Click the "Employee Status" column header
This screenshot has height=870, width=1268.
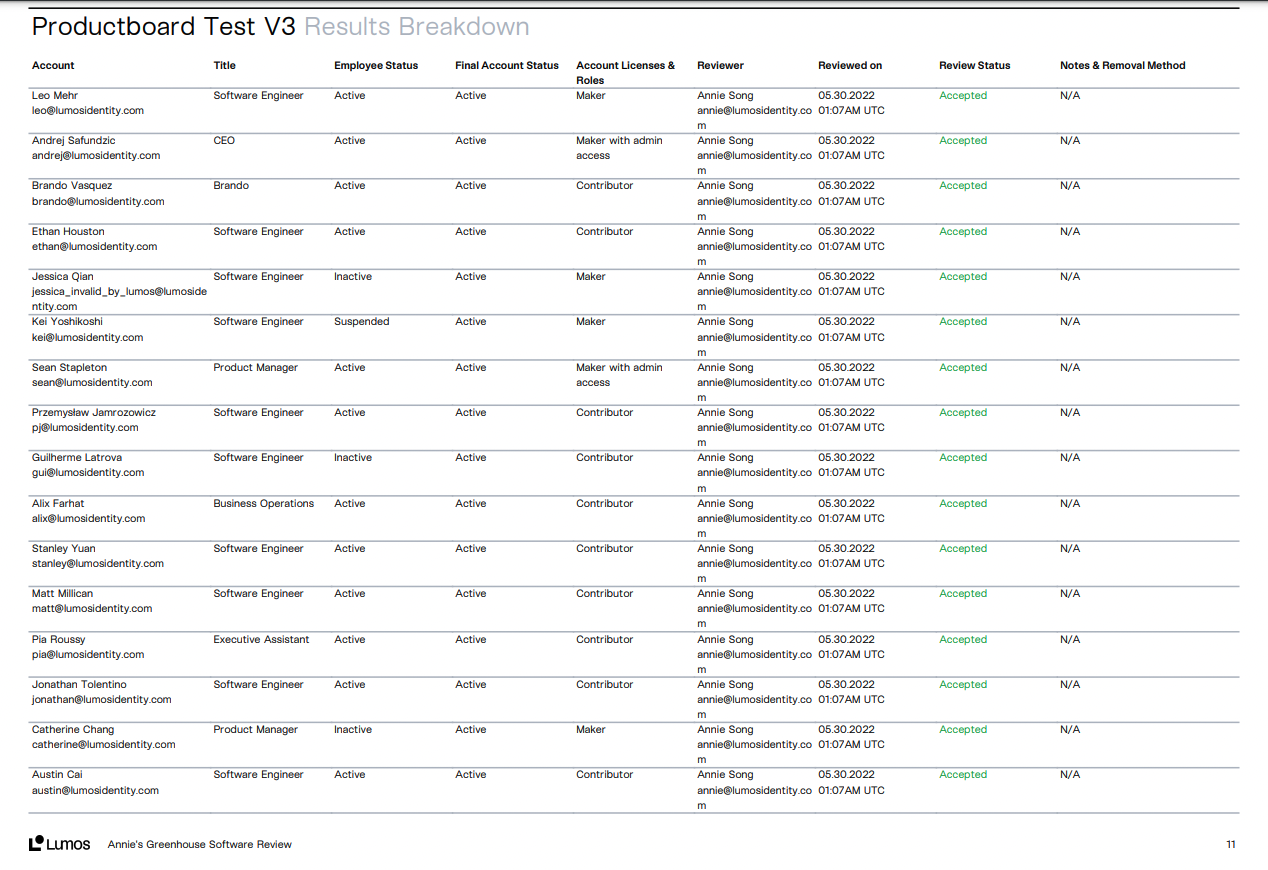pos(376,66)
